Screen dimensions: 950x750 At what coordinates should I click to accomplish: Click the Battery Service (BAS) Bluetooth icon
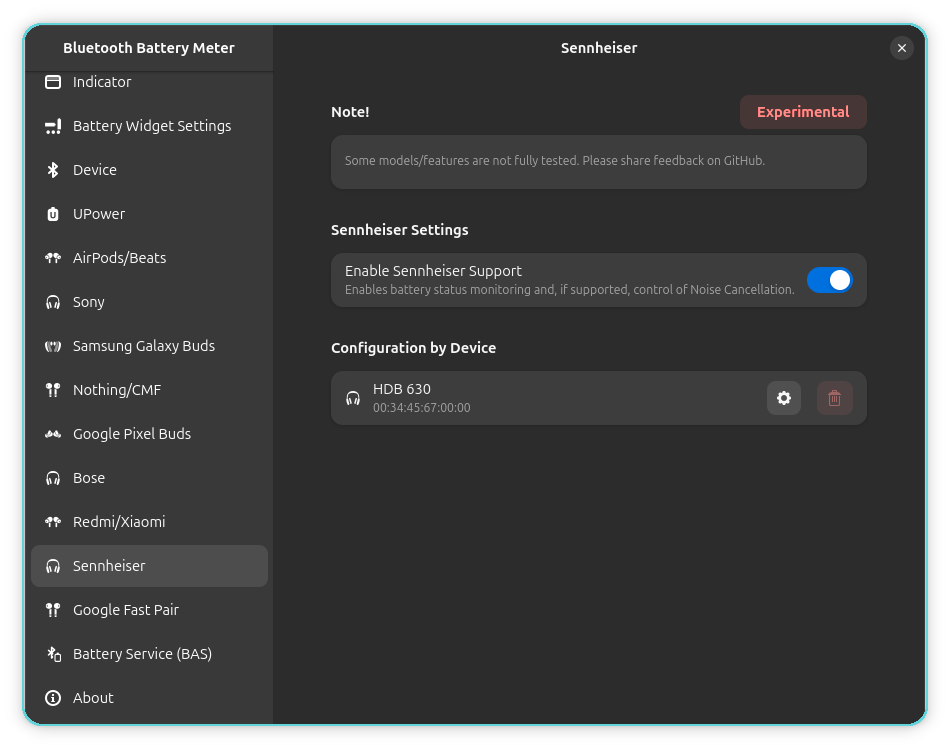coord(53,654)
